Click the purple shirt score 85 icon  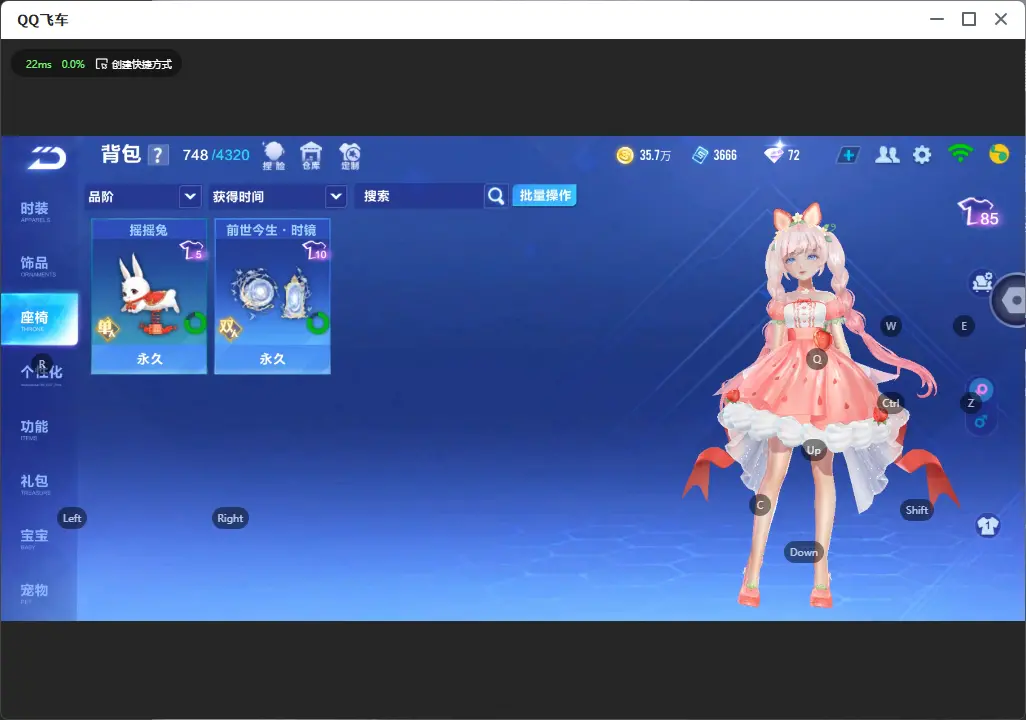[x=979, y=212]
